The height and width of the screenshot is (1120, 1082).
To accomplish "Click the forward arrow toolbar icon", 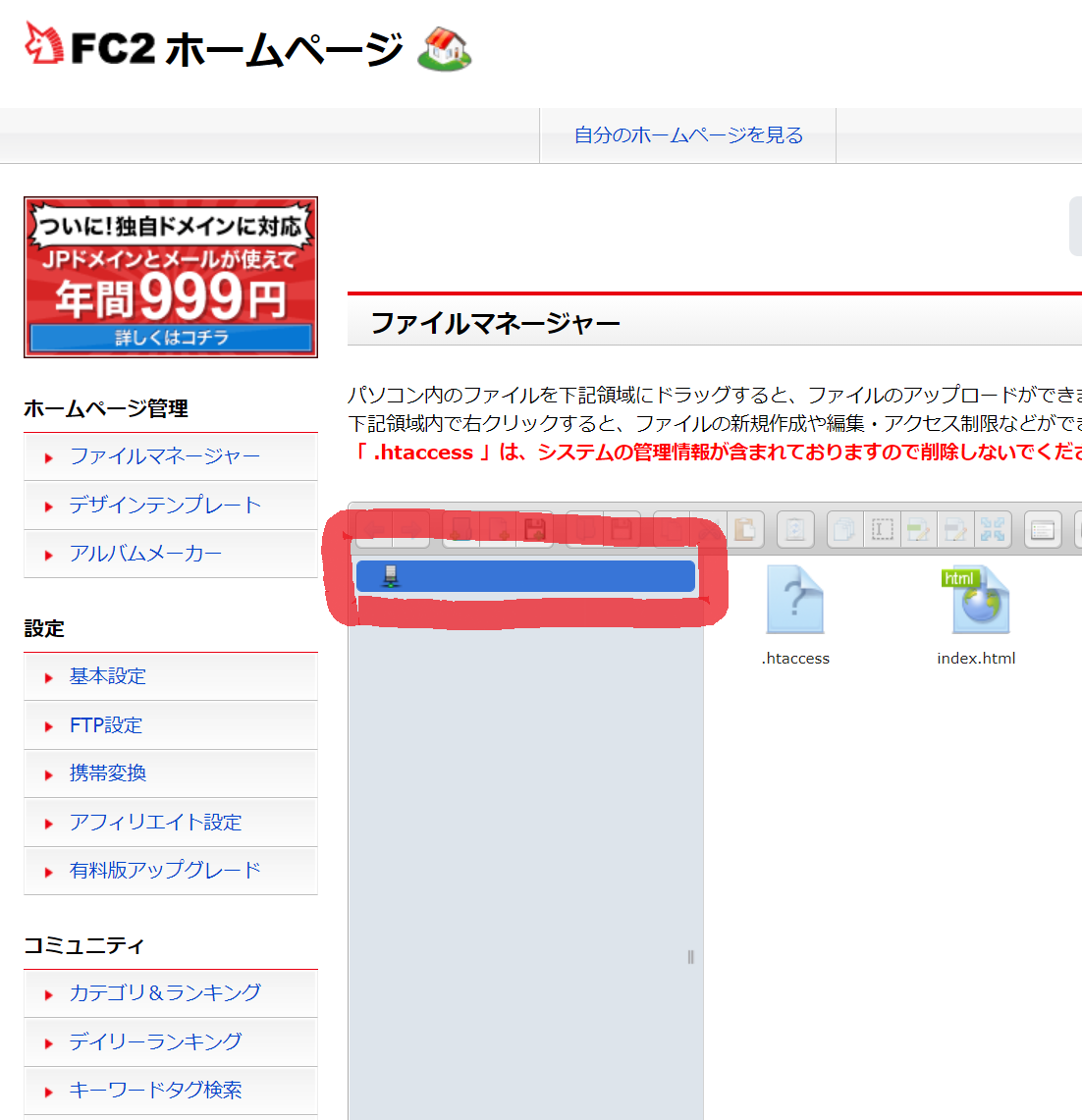I will tap(411, 530).
